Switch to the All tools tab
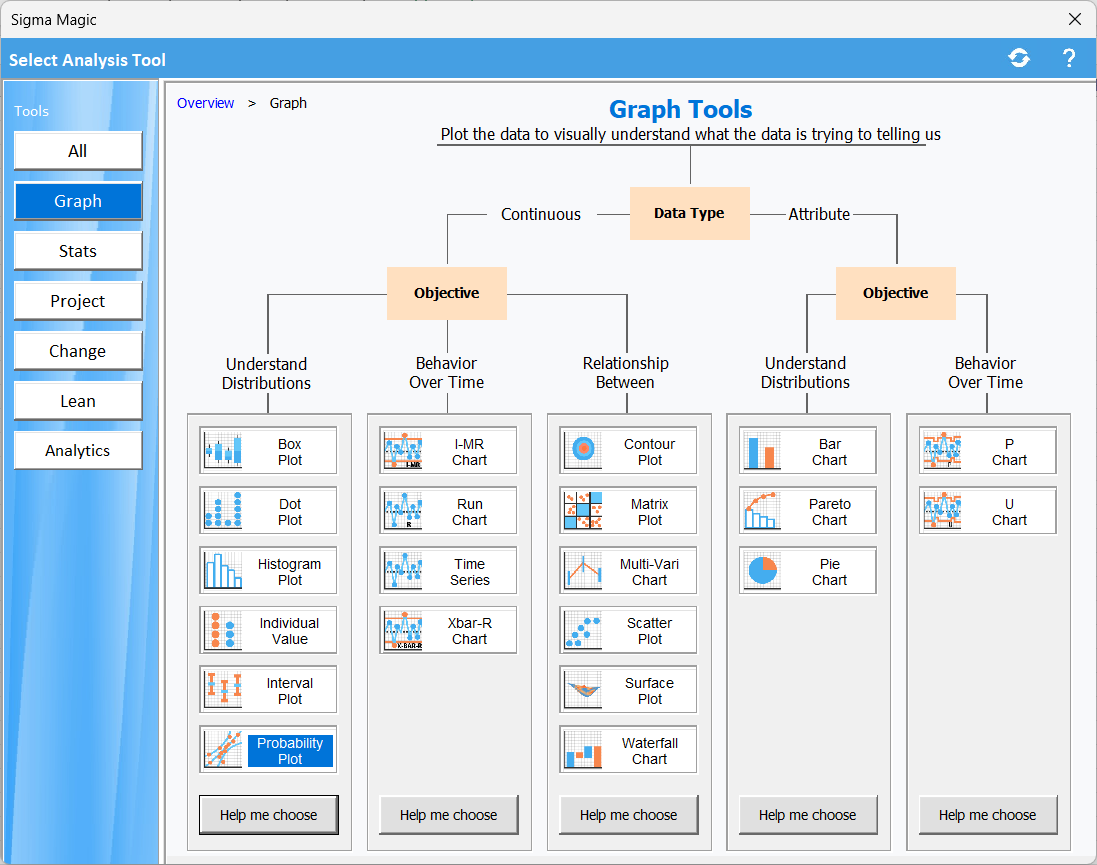 click(x=78, y=151)
